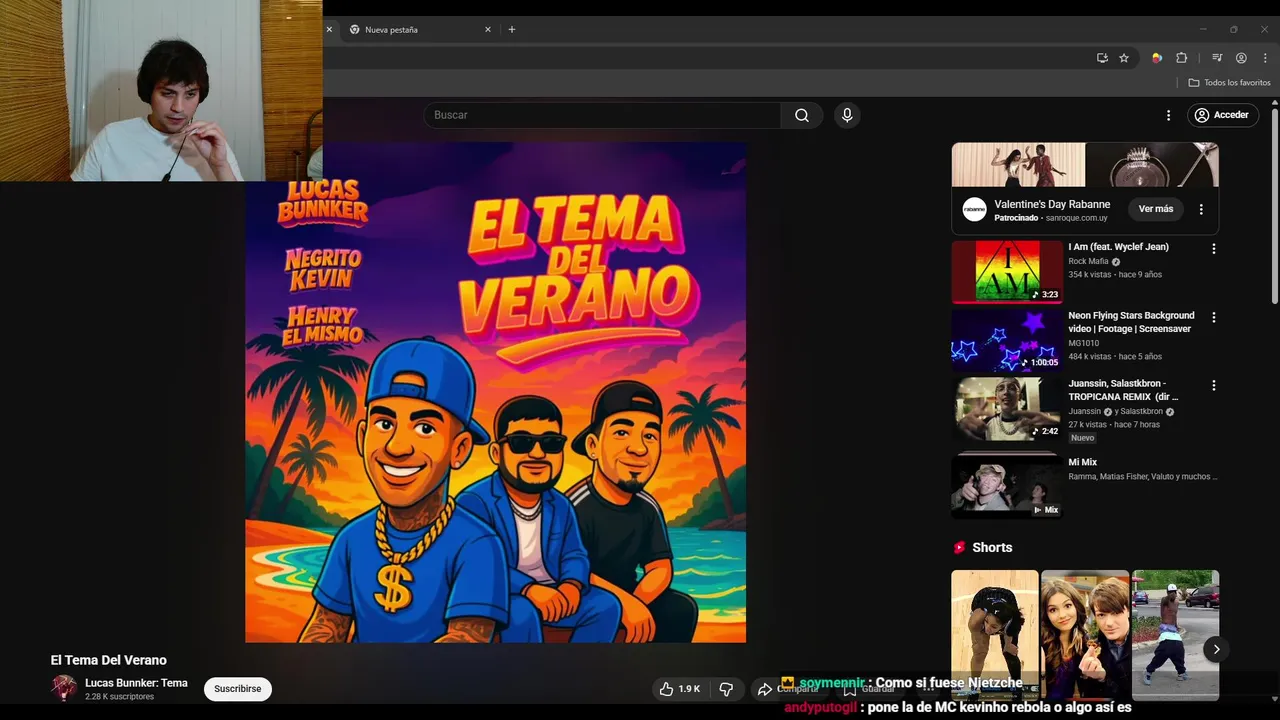The width and height of the screenshot is (1280, 720).
Task: Open Todos los favoritos folder
Action: click(1229, 83)
